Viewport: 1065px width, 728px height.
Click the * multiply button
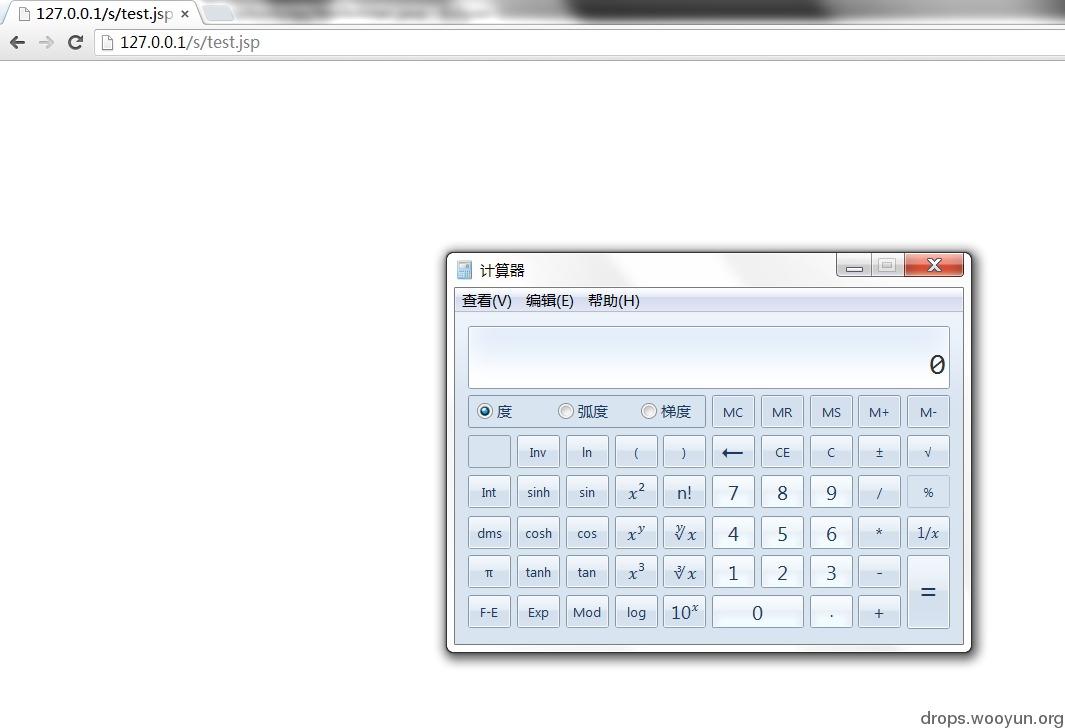[879, 533]
